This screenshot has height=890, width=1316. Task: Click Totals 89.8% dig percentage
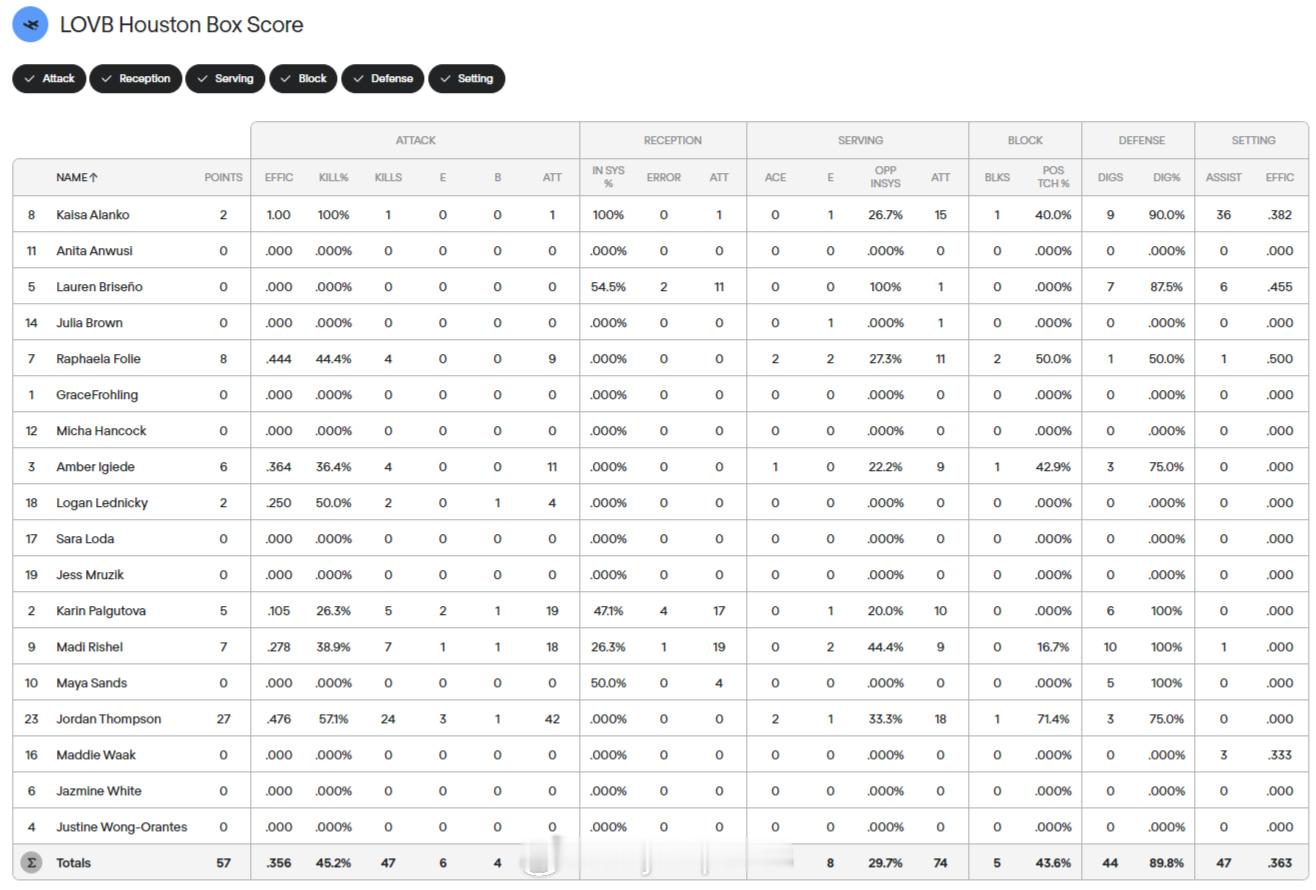pos(1166,863)
